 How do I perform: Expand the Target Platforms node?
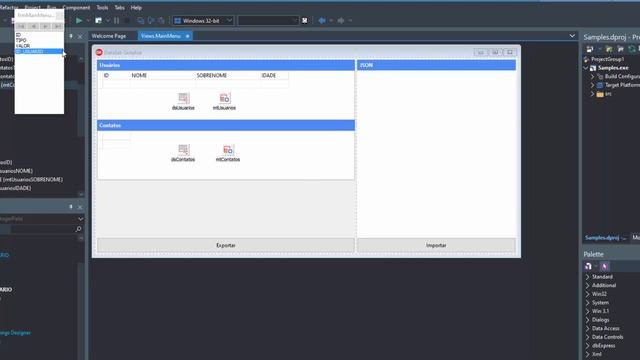(593, 85)
